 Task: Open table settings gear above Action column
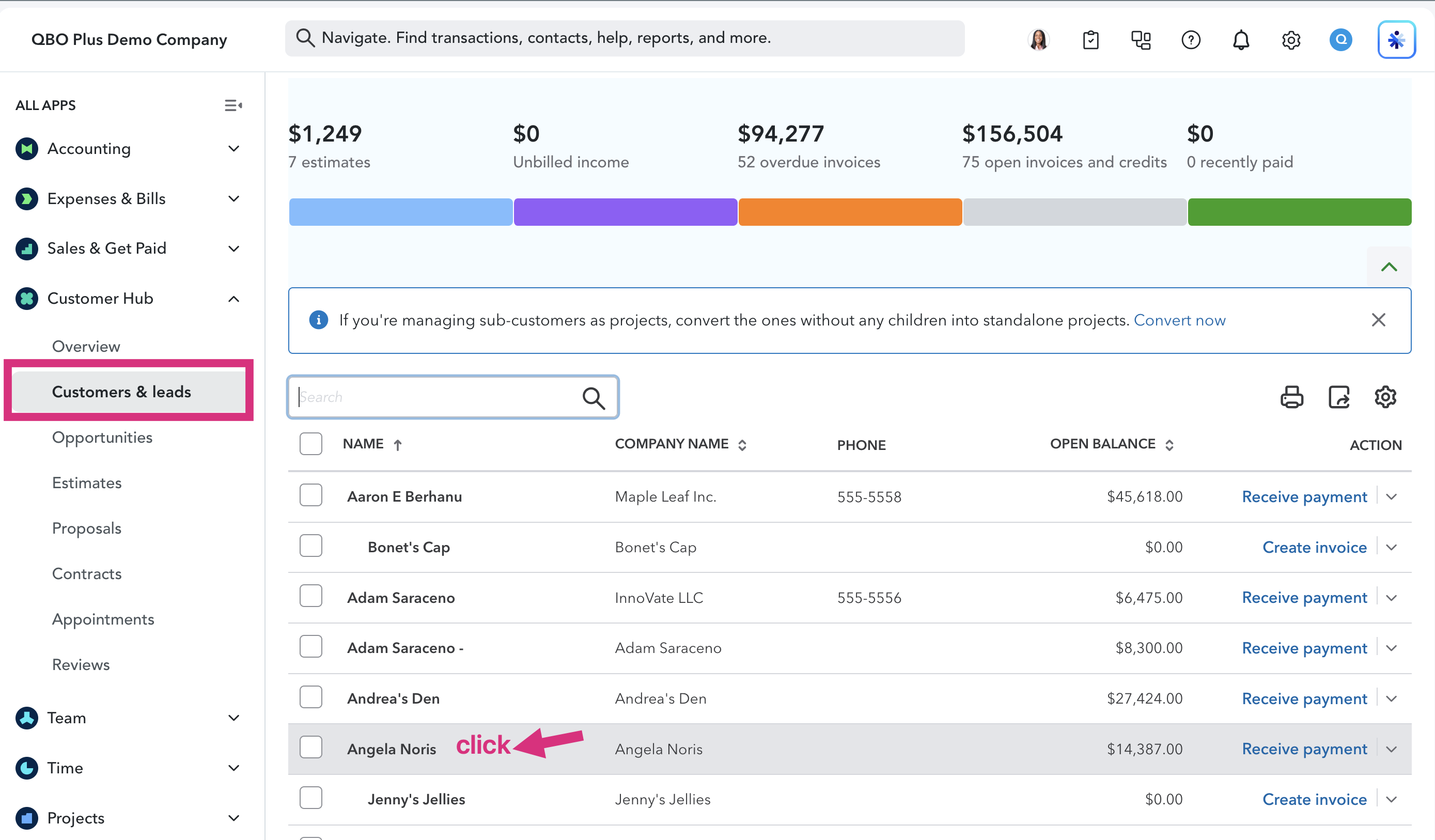coord(1385,397)
